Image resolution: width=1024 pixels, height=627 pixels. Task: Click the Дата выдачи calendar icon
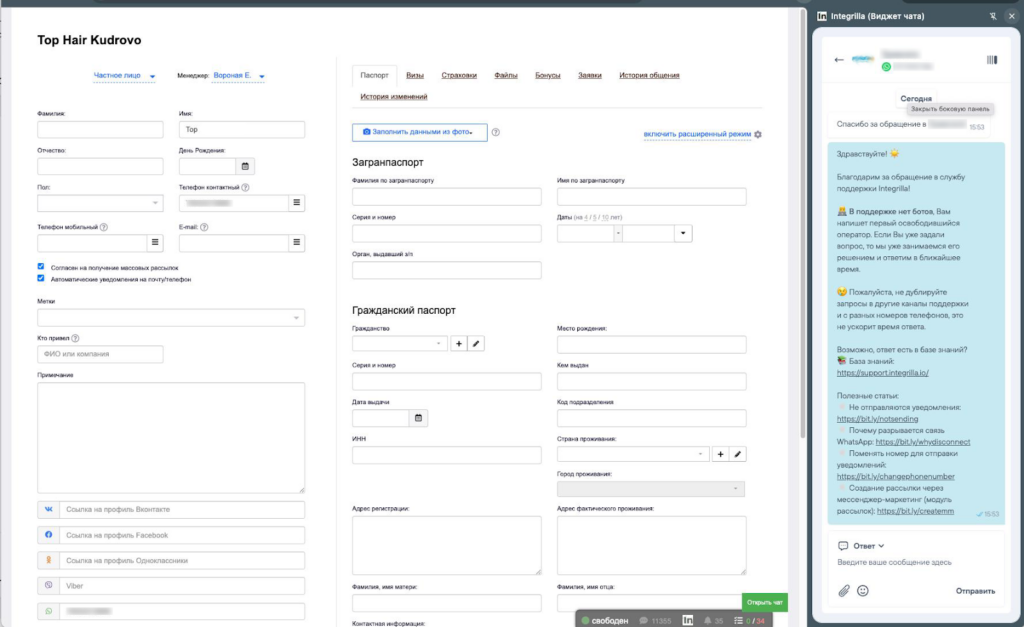[x=419, y=417]
